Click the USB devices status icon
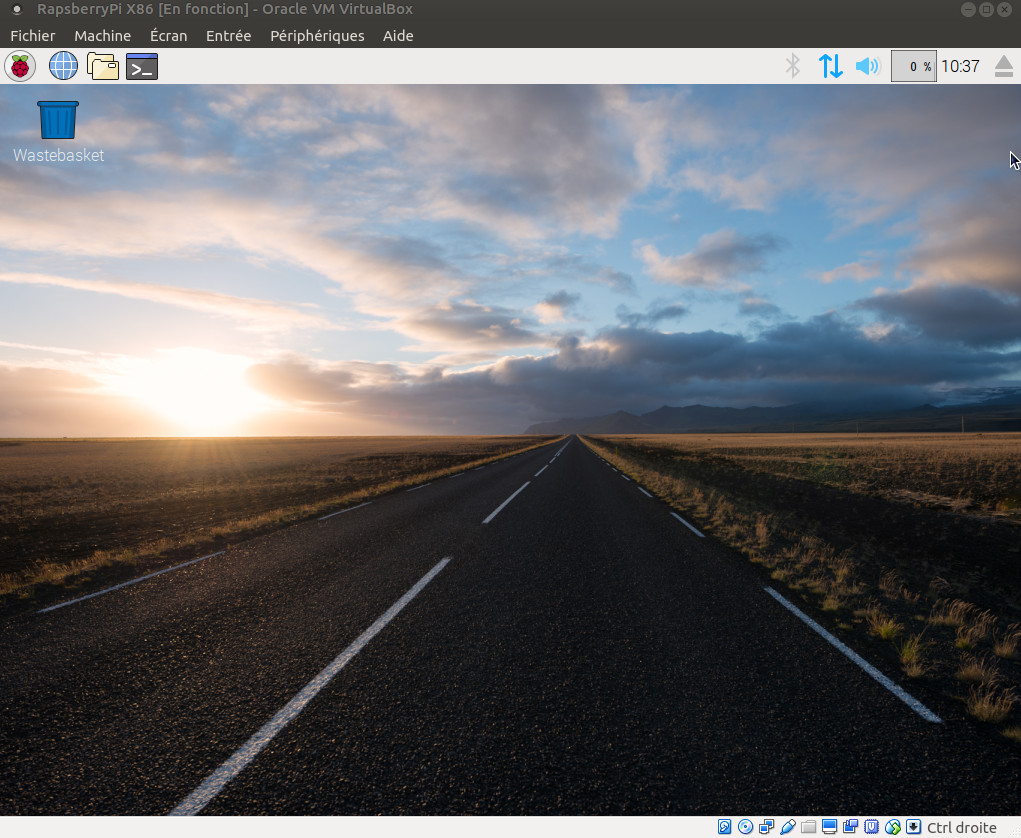1021x838 pixels. point(788,827)
